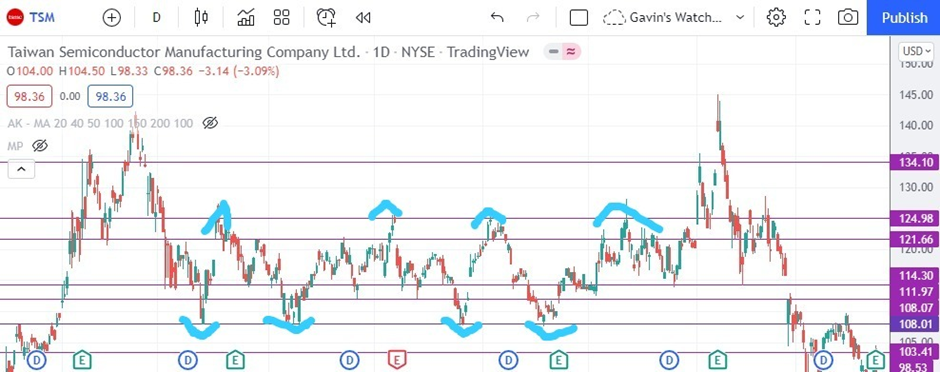Click the 130.00 price scale value
Screen dimensions: 940x372
(917, 187)
